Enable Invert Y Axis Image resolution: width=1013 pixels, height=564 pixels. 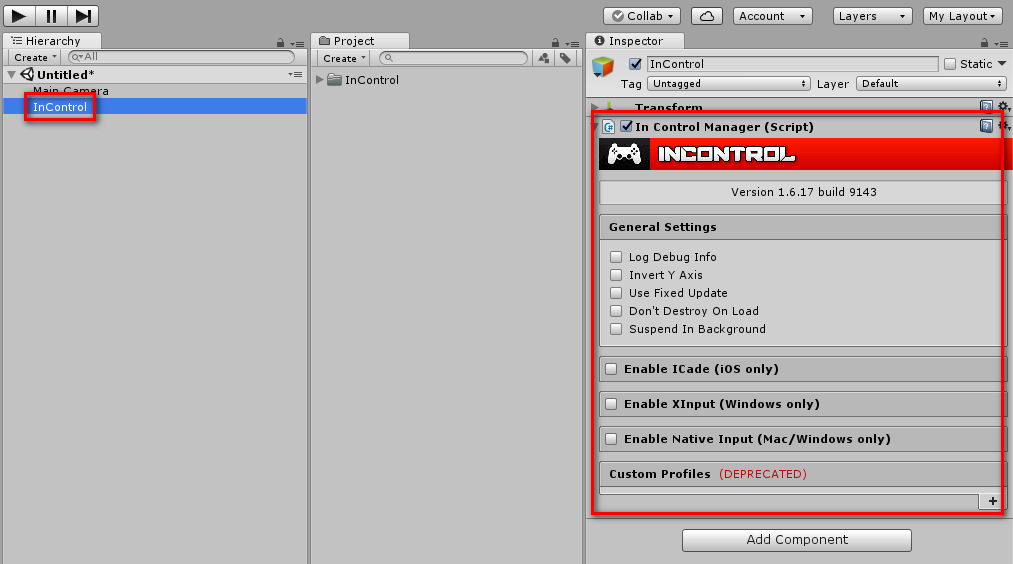point(616,275)
